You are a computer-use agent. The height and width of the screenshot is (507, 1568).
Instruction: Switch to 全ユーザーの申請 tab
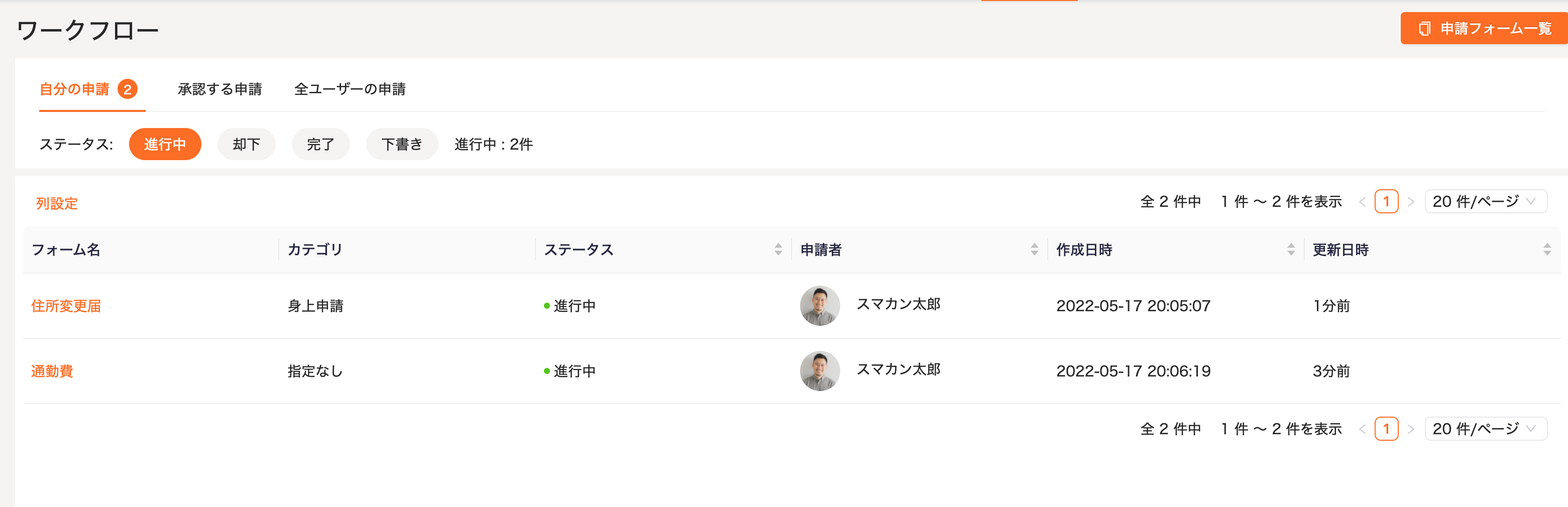point(350,89)
